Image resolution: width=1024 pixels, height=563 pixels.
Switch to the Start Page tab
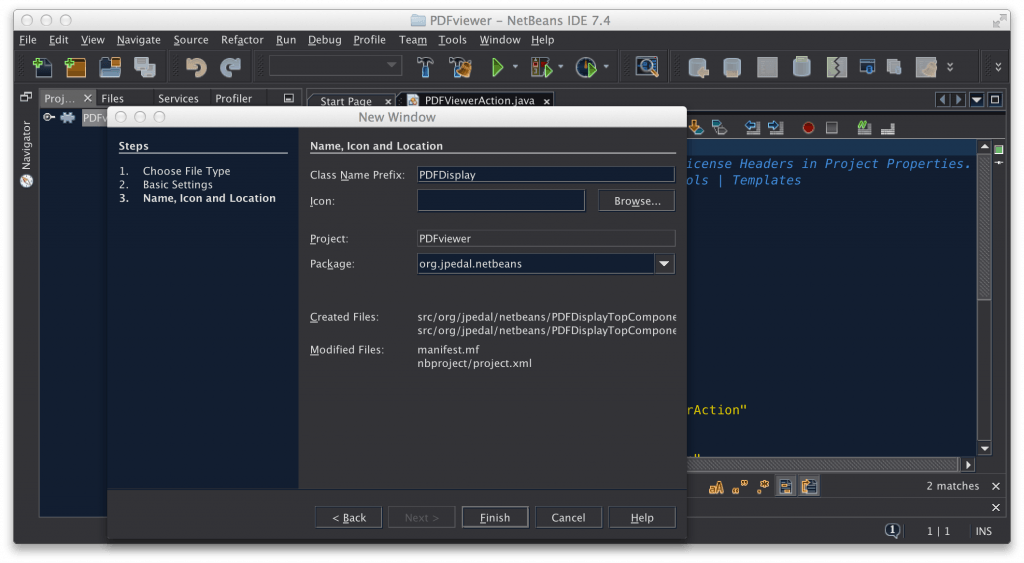tap(345, 101)
